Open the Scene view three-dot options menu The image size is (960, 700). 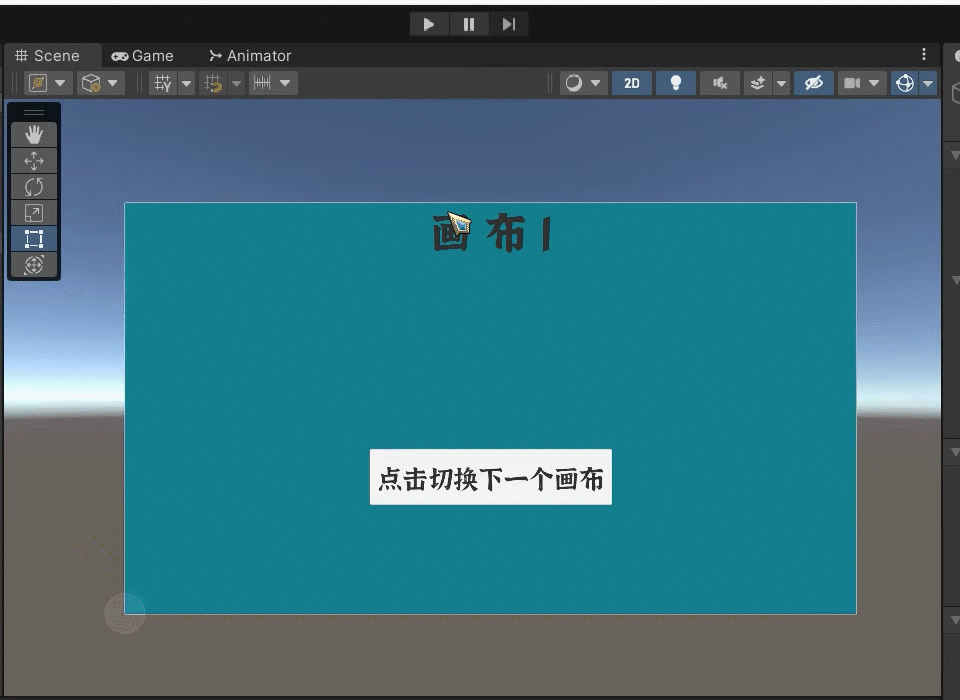pyautogui.click(x=924, y=55)
